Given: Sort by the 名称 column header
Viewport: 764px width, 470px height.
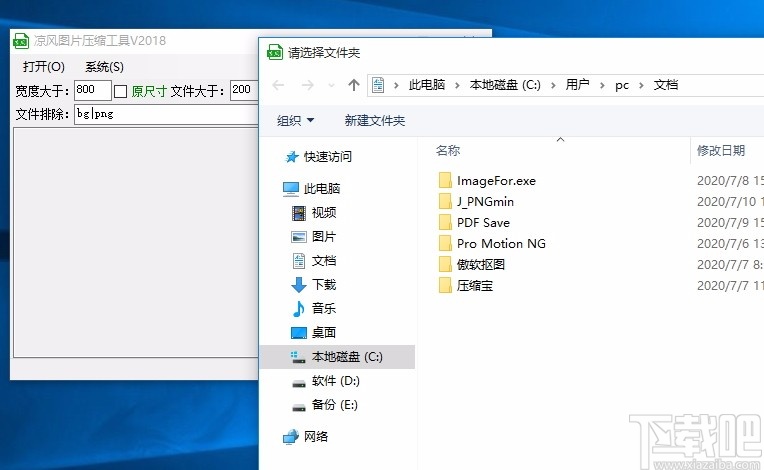Looking at the screenshot, I should pyautogui.click(x=448, y=151).
